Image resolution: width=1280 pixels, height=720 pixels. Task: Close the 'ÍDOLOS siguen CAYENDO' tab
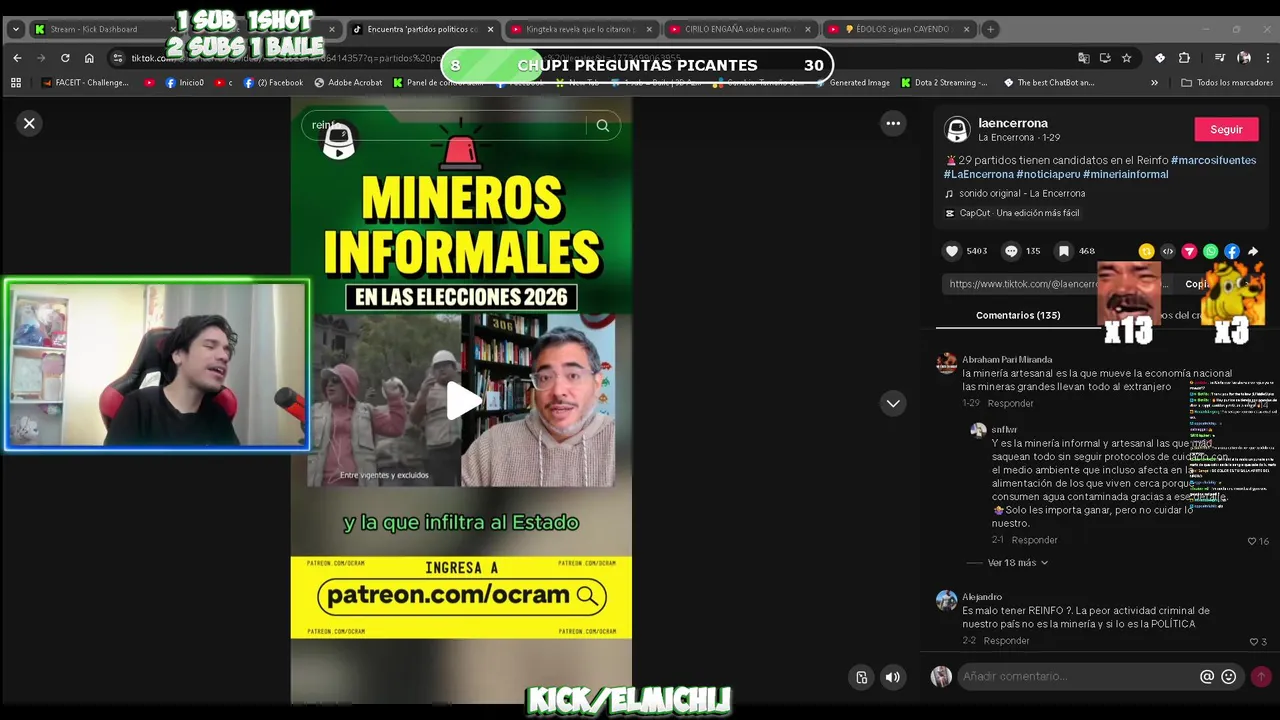coord(966,29)
